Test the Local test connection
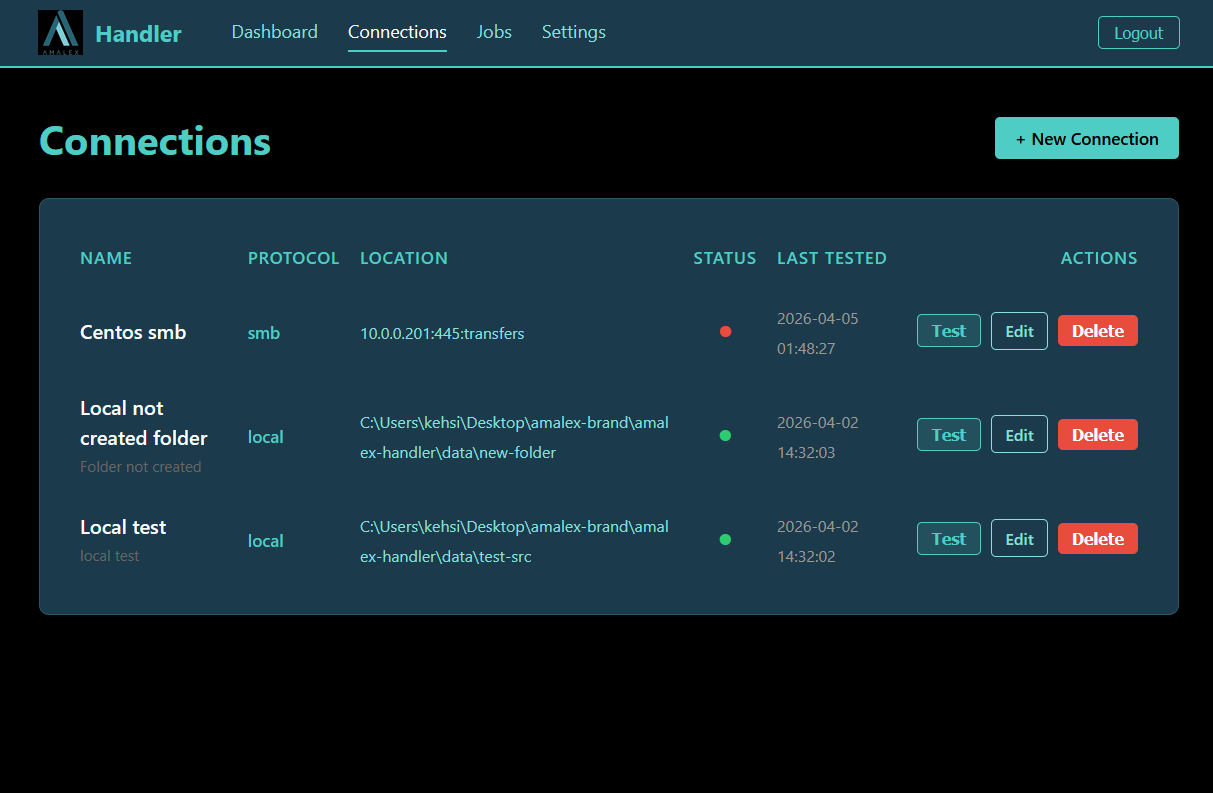The width and height of the screenshot is (1213, 793). pos(949,539)
